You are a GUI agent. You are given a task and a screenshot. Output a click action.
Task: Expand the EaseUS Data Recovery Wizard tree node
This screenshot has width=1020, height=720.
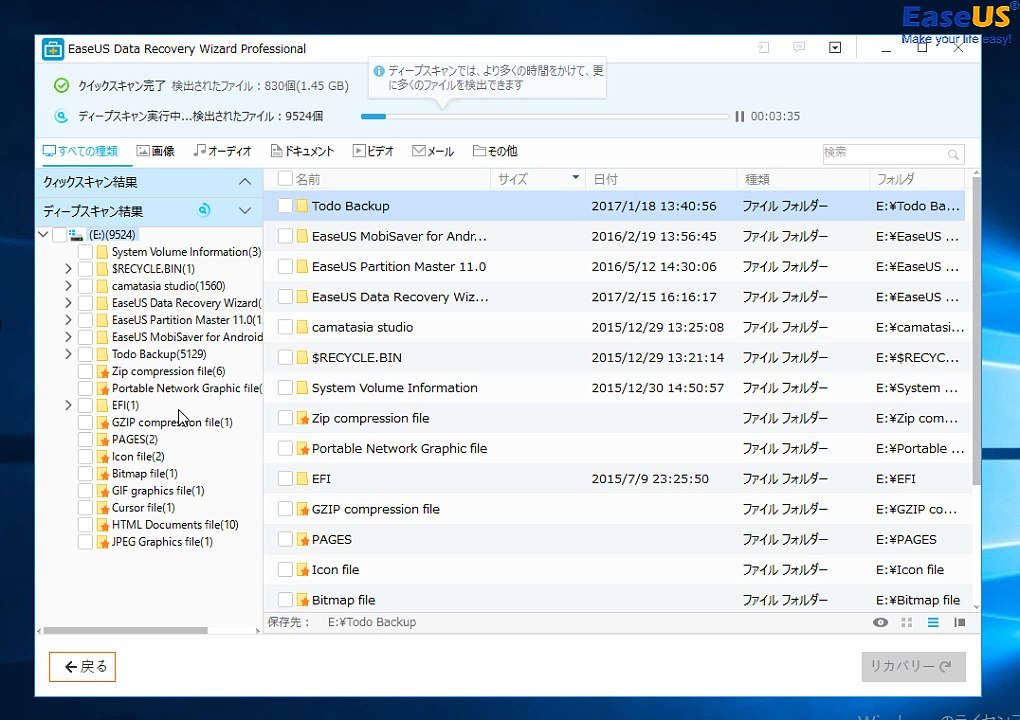click(x=68, y=302)
